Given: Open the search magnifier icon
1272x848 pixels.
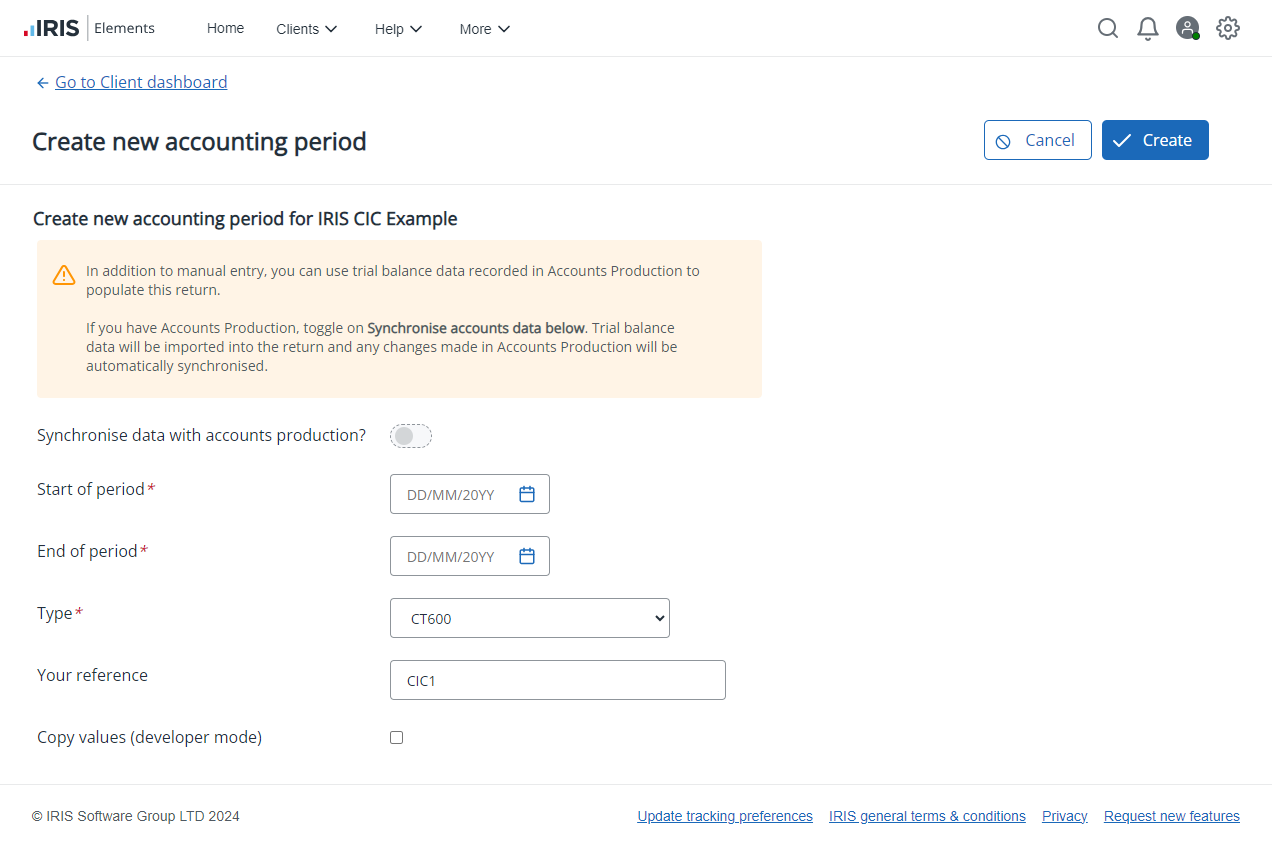Looking at the screenshot, I should coord(1108,28).
